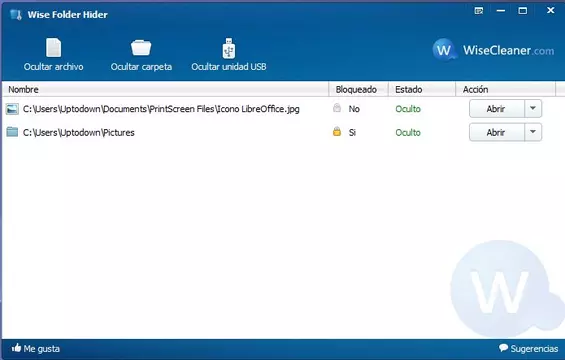Image resolution: width=565 pixels, height=360 pixels.
Task: Close the Wise Folder Hider window
Action: 550,10
